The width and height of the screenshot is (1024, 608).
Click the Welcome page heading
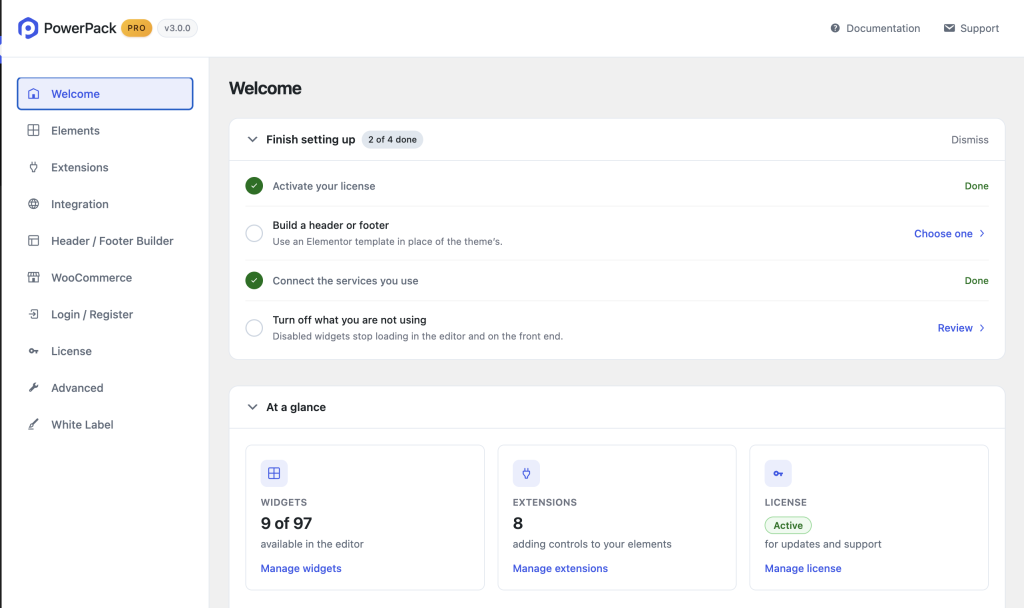coord(265,88)
